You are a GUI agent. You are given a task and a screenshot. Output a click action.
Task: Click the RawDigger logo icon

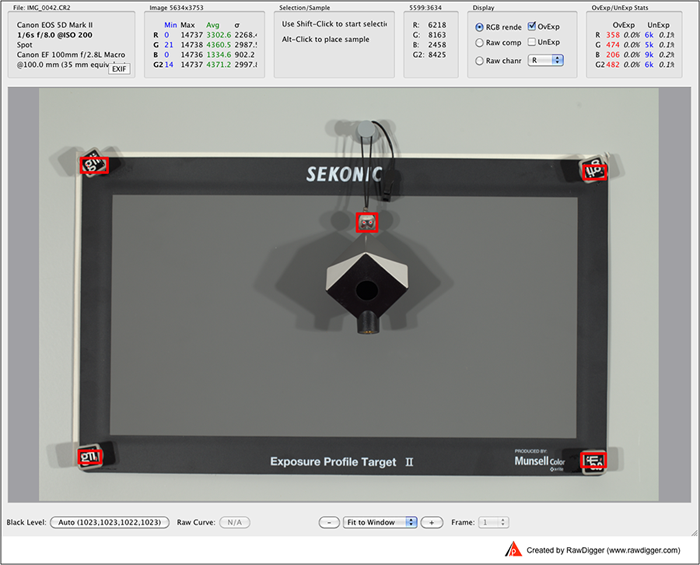513,549
